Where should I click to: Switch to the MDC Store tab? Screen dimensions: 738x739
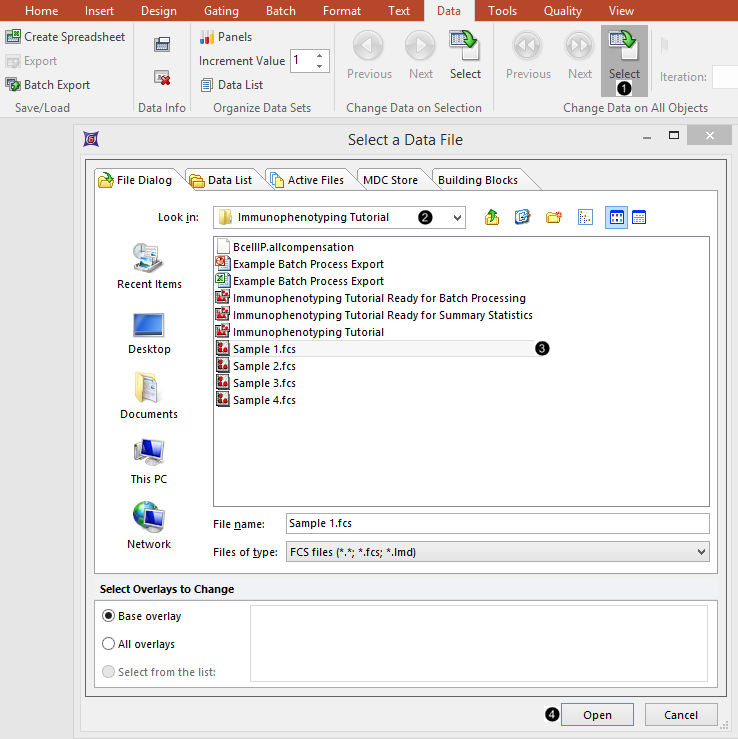coord(390,180)
